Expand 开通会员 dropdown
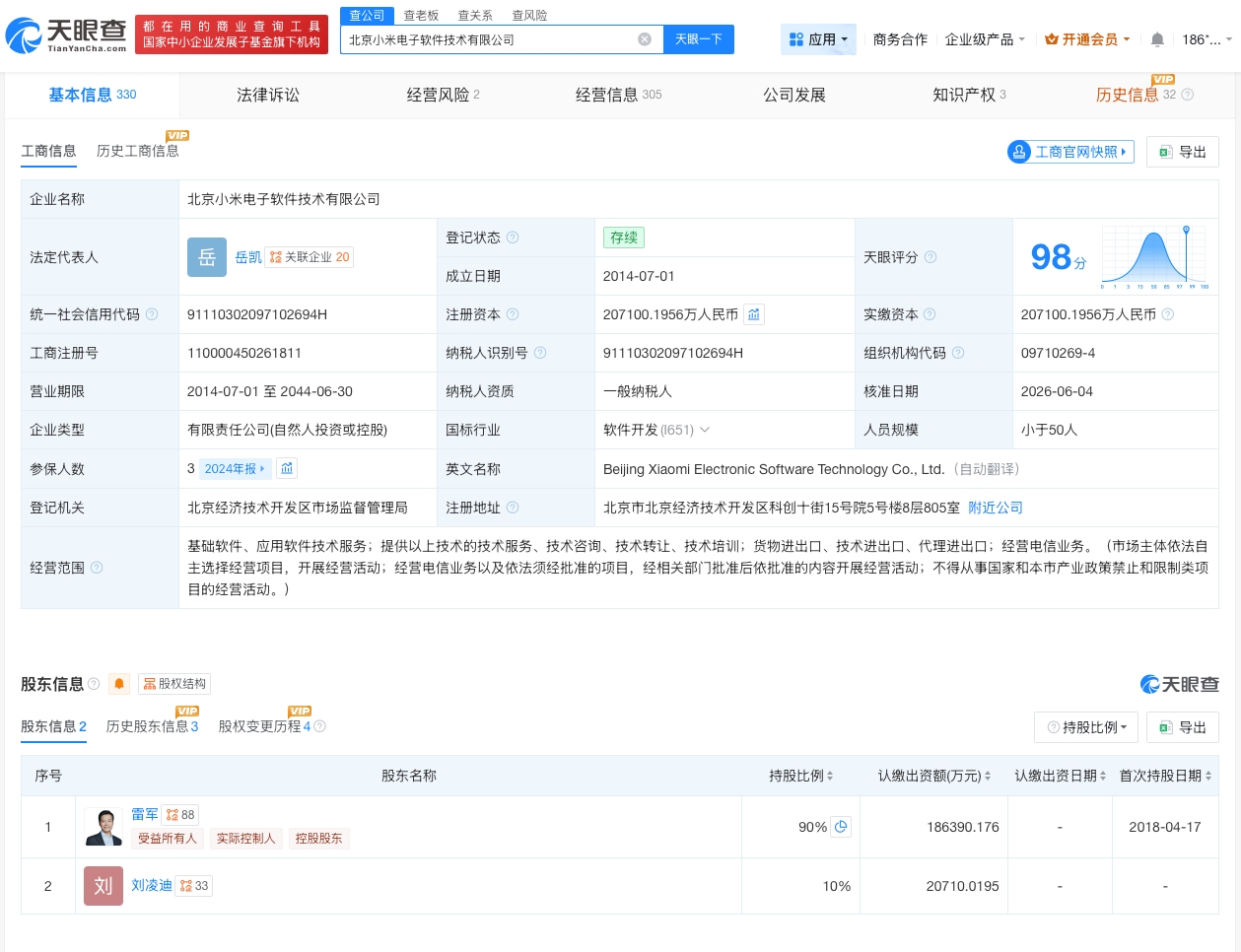The width and height of the screenshot is (1241, 952). (1087, 39)
